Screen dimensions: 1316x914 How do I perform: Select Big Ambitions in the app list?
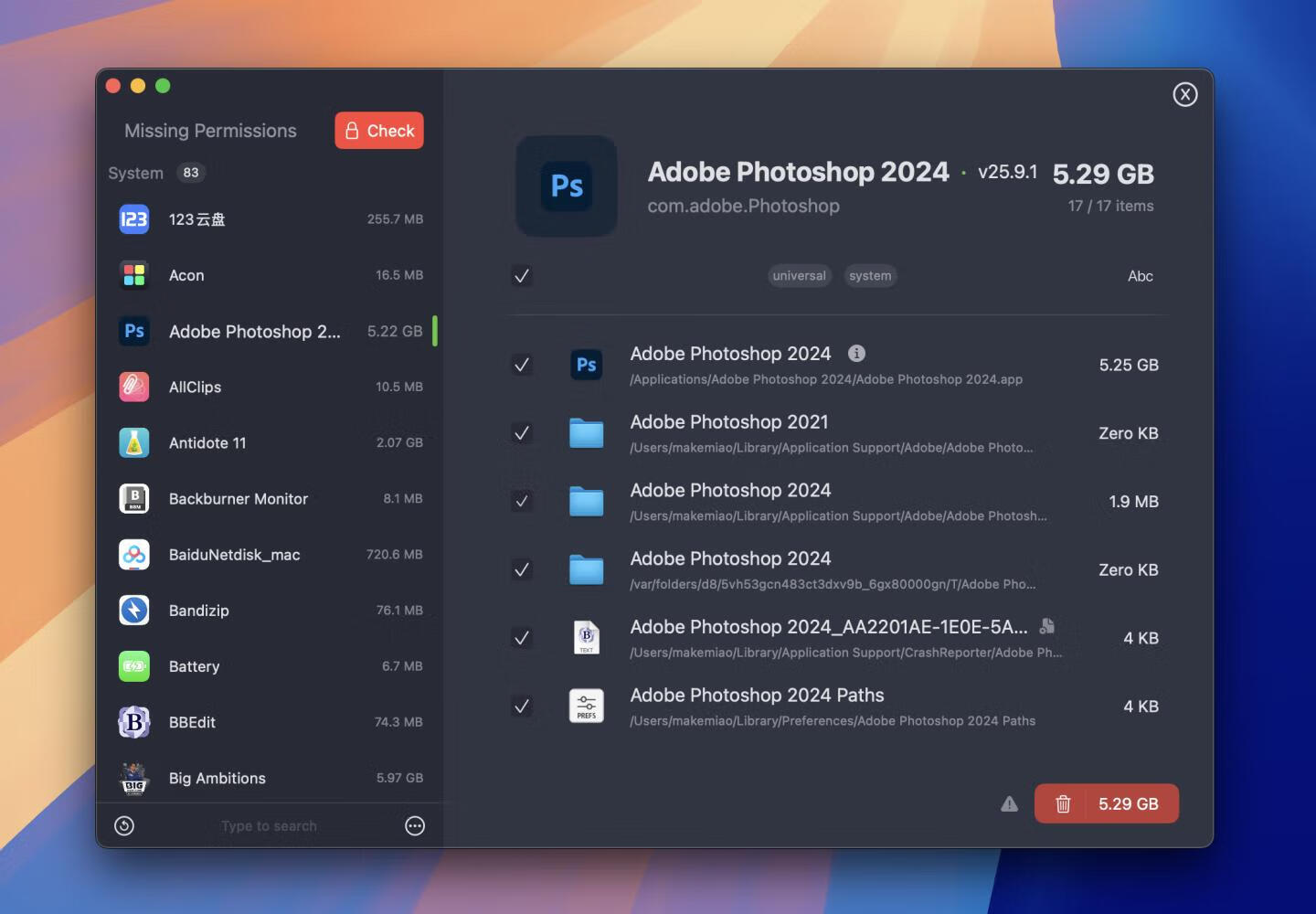pyautogui.click(x=218, y=779)
